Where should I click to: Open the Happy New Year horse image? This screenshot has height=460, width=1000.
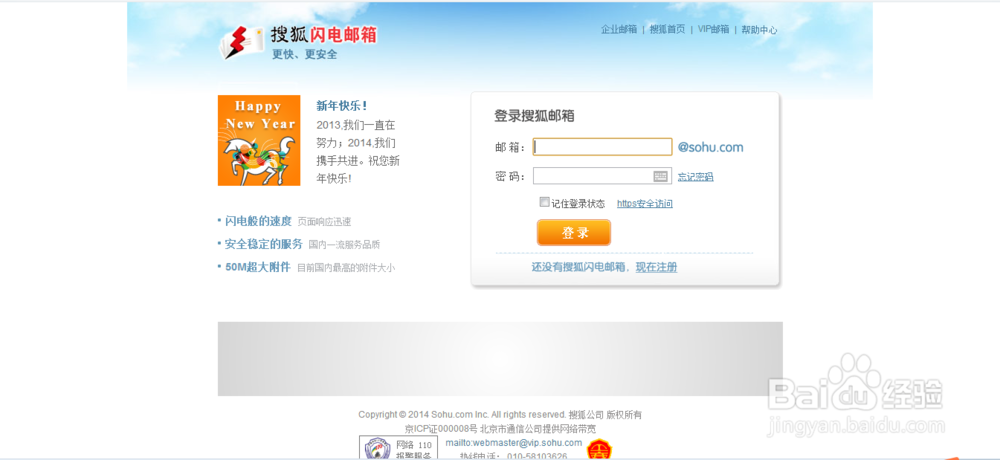(x=259, y=140)
